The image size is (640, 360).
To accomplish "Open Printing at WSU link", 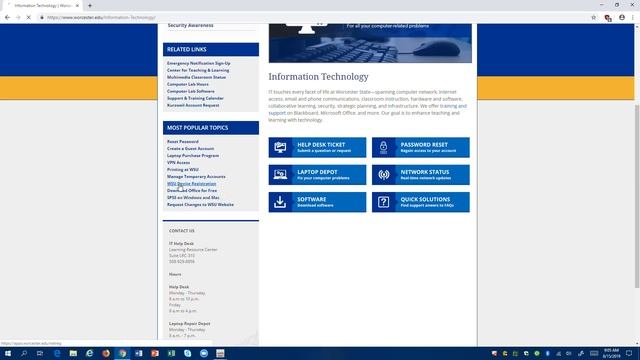I will point(182,169).
